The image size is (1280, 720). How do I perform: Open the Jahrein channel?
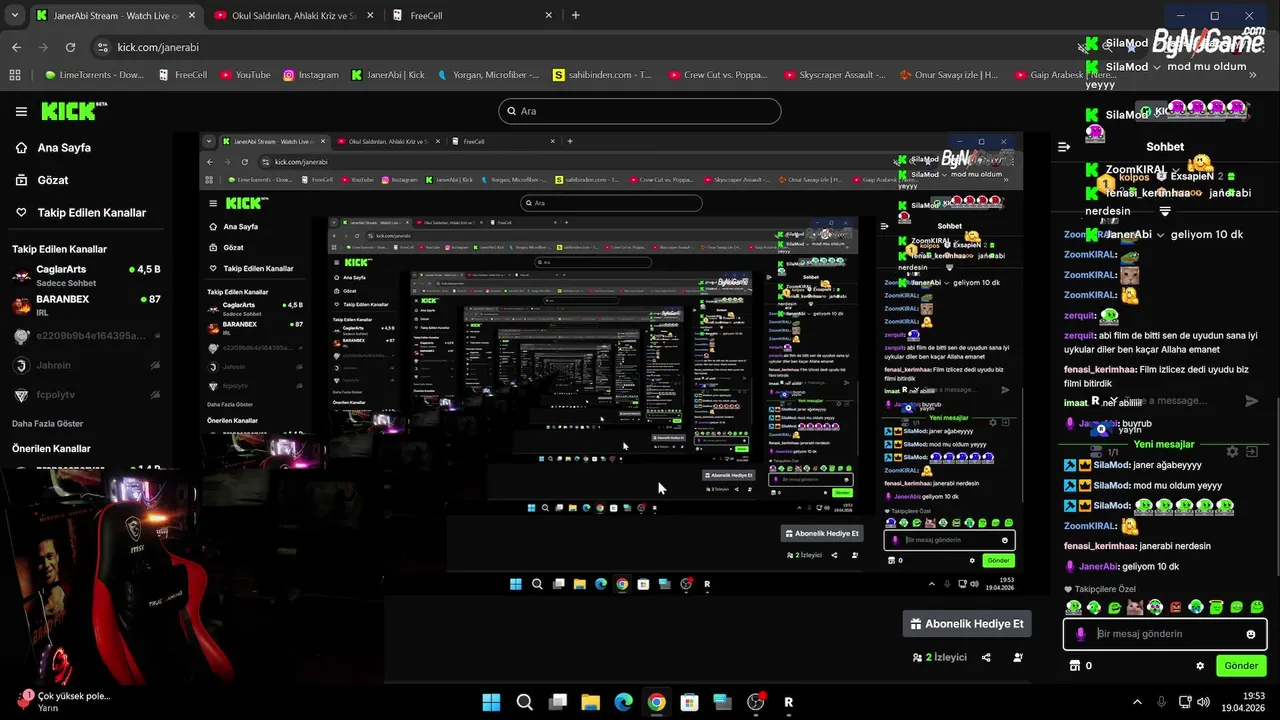coord(86,366)
